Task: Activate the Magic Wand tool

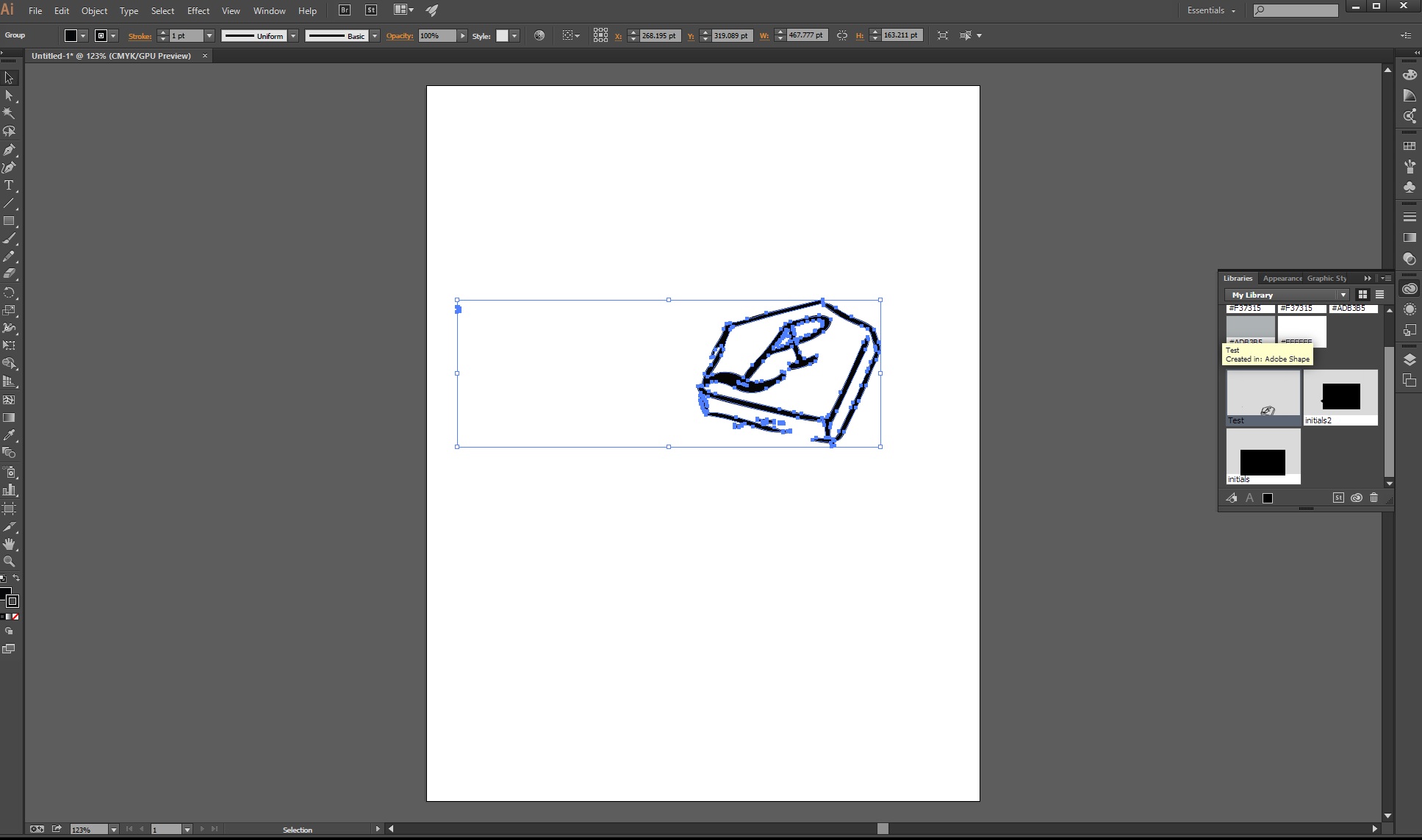Action: pyautogui.click(x=10, y=113)
